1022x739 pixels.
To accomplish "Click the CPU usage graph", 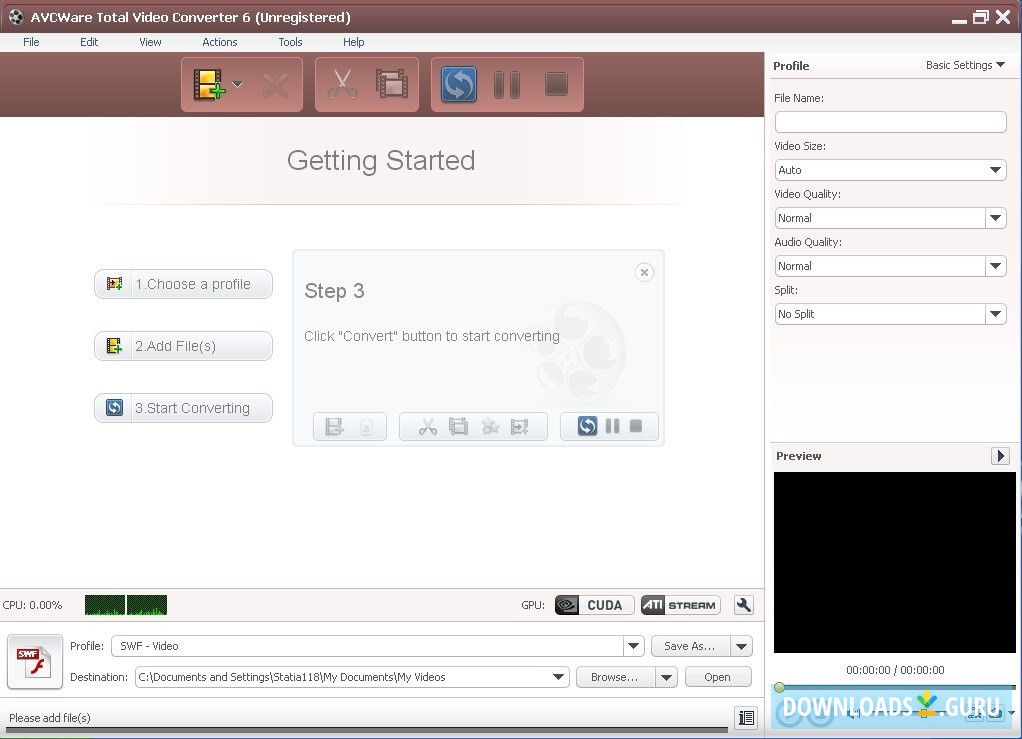I will (126, 605).
